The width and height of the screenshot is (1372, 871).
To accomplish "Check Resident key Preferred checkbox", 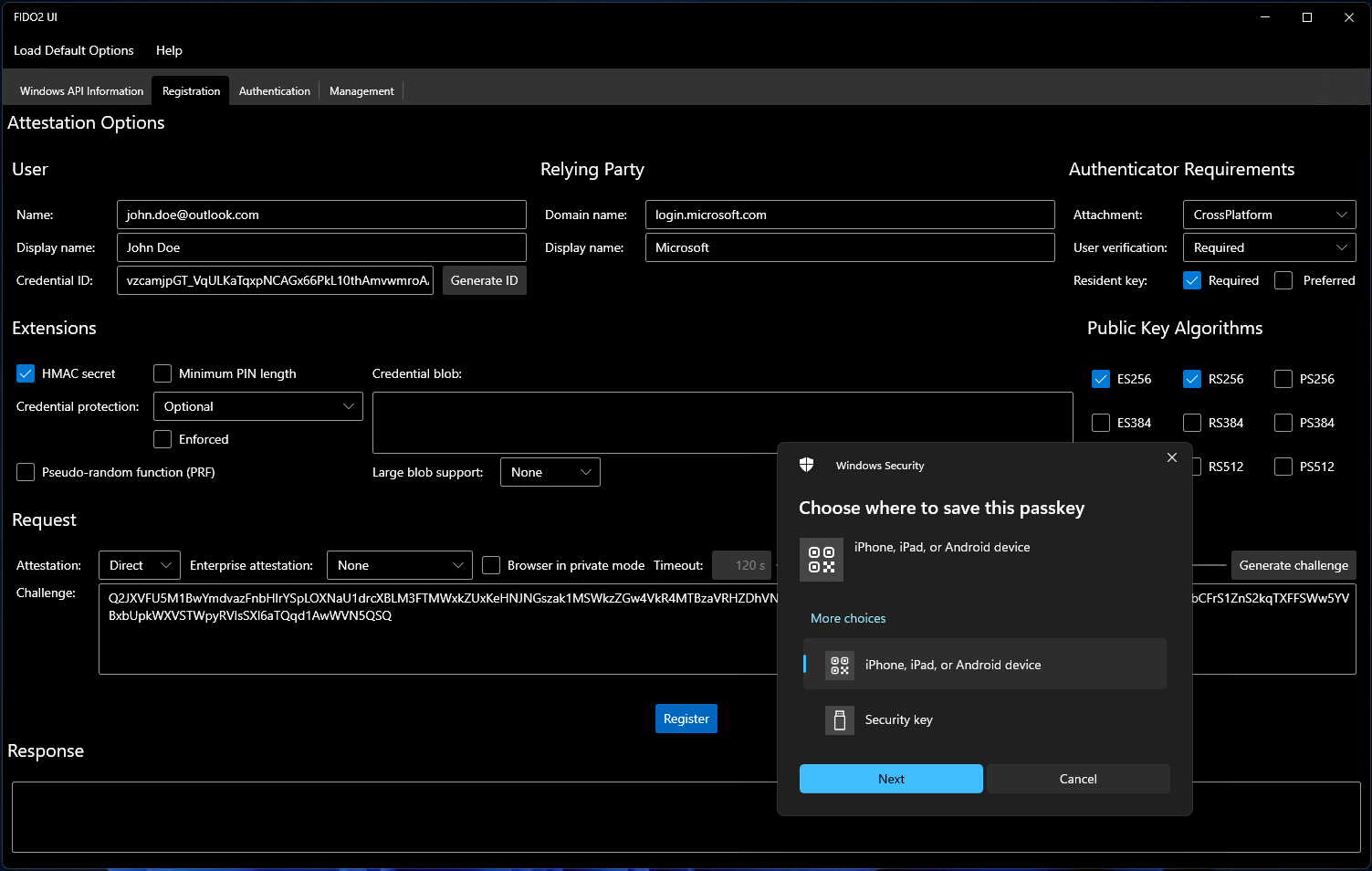I will click(1283, 280).
